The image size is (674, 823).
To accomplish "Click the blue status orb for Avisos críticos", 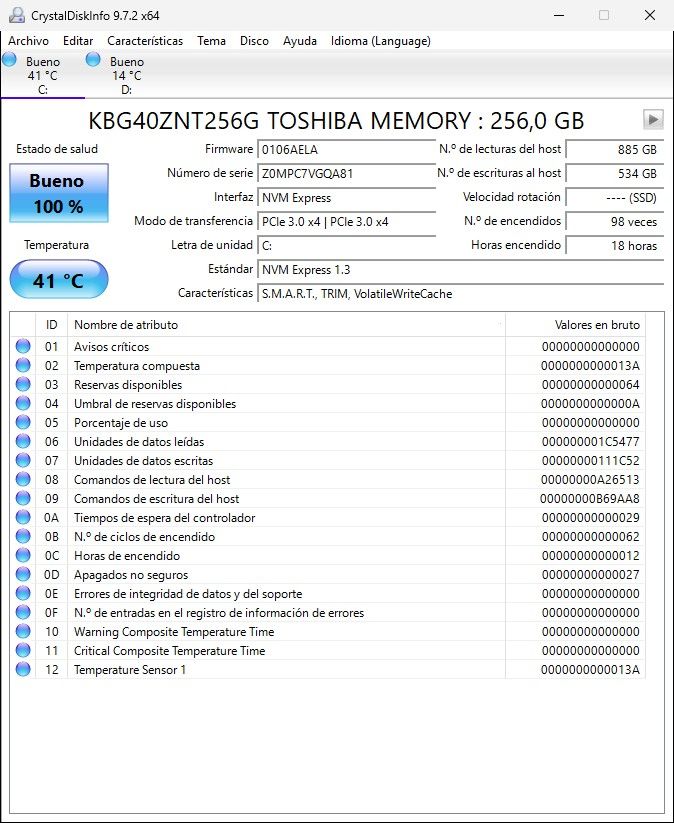I will click(23, 346).
